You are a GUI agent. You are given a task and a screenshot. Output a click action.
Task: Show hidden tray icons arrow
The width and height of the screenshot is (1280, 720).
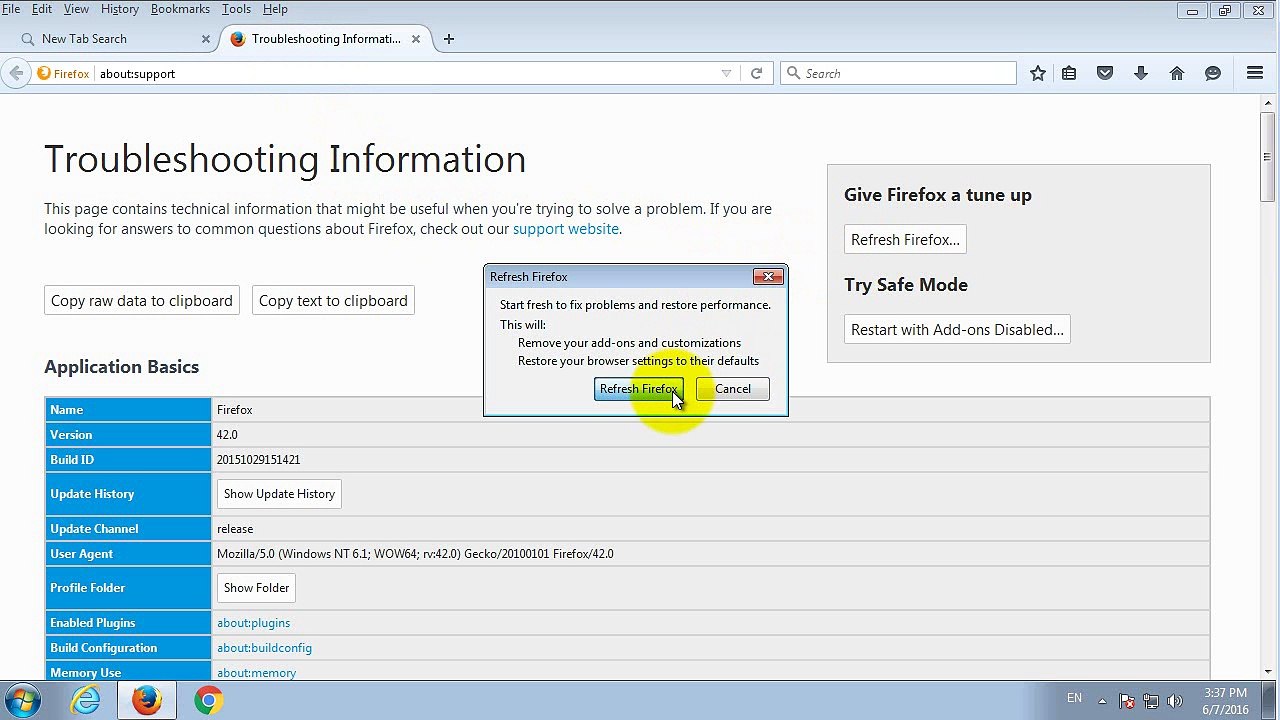[x=1102, y=701]
